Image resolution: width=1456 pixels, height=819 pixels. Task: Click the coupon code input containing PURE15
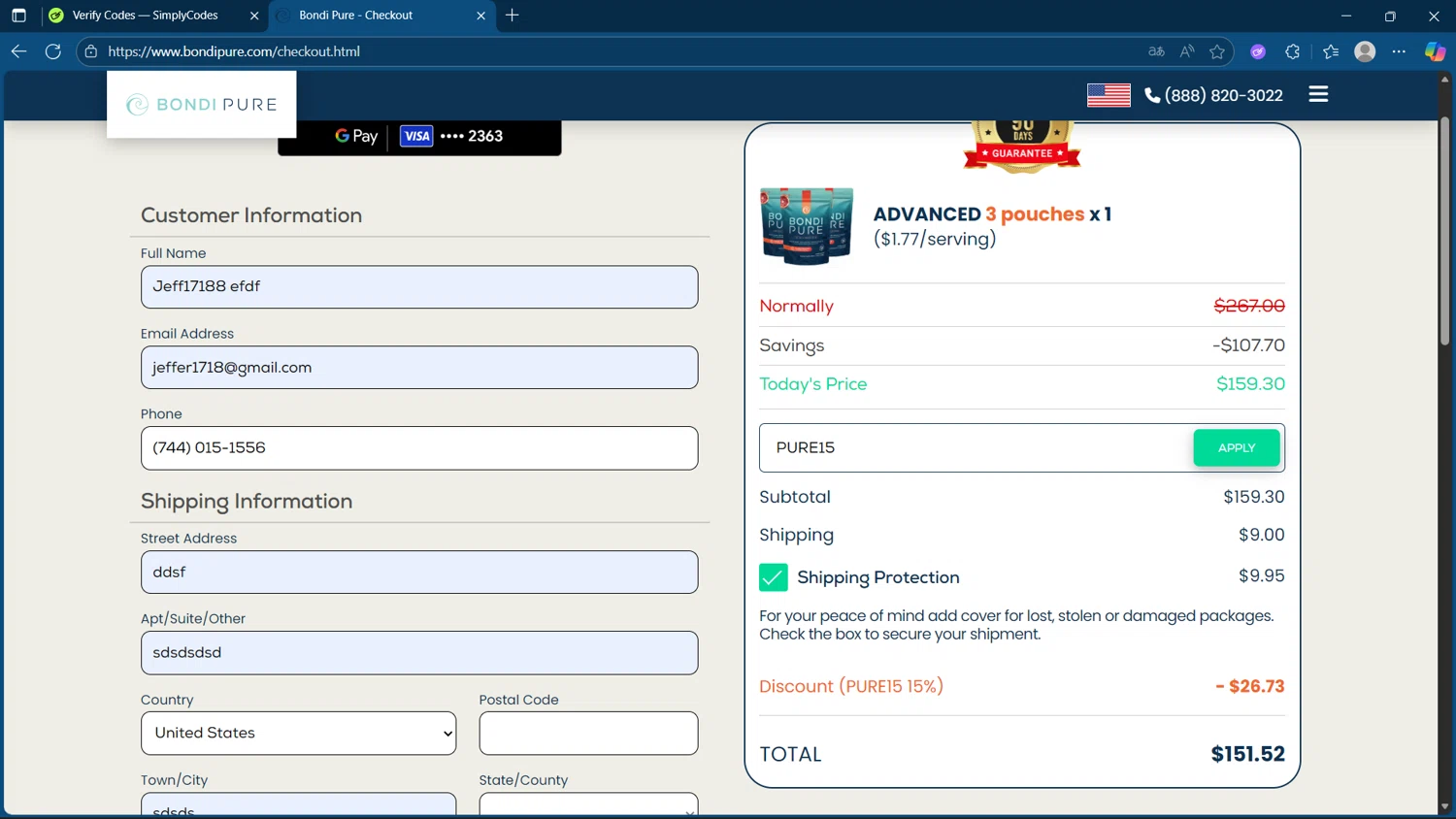[x=976, y=447]
